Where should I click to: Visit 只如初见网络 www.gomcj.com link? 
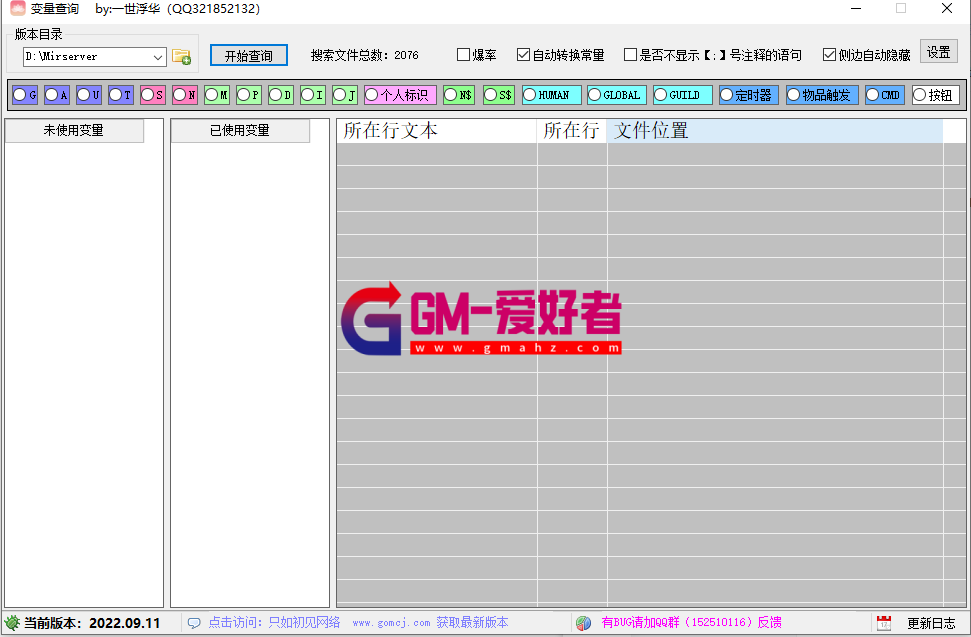click(358, 623)
